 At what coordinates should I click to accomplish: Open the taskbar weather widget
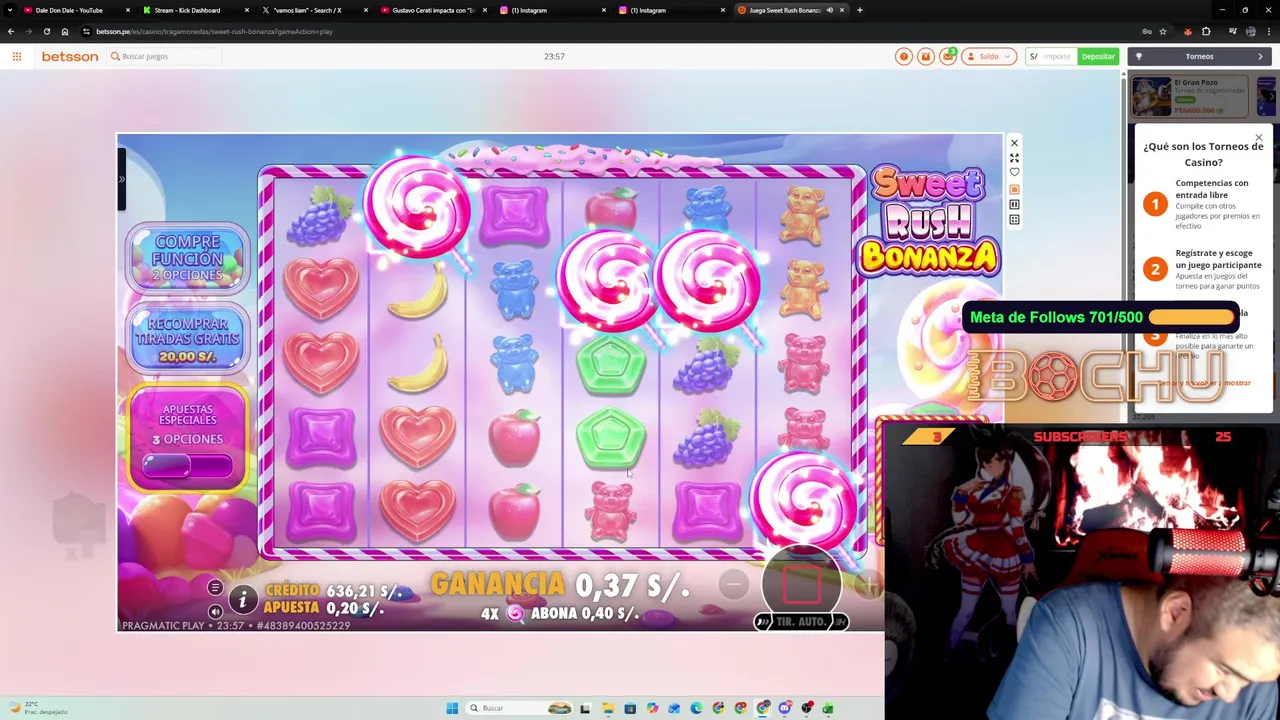coord(40,708)
